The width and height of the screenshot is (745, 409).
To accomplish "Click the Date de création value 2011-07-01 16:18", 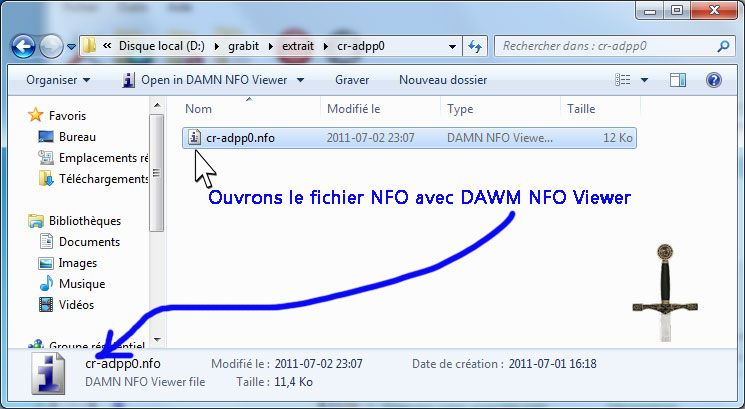I will [x=552, y=364].
